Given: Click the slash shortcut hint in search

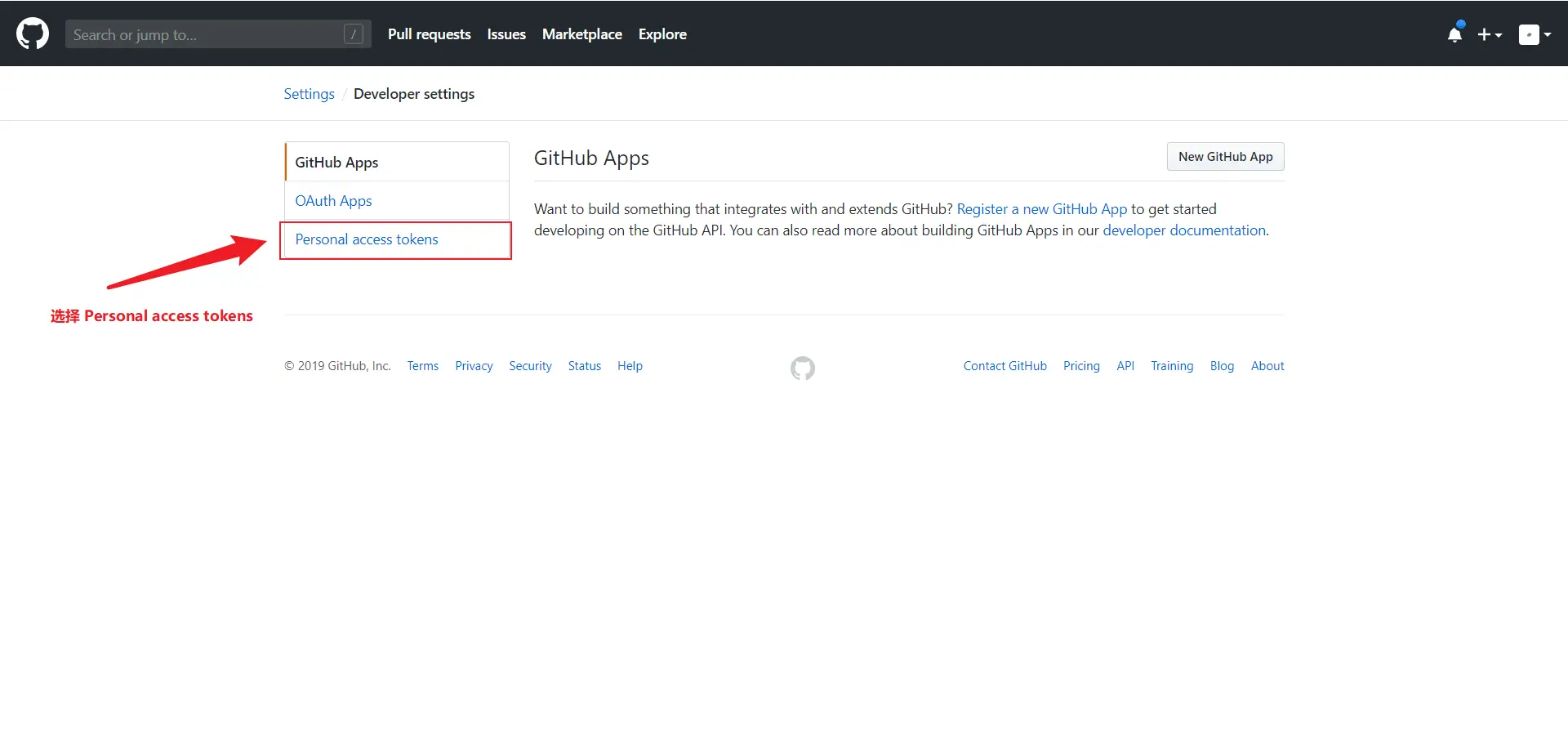Looking at the screenshot, I should pyautogui.click(x=354, y=34).
